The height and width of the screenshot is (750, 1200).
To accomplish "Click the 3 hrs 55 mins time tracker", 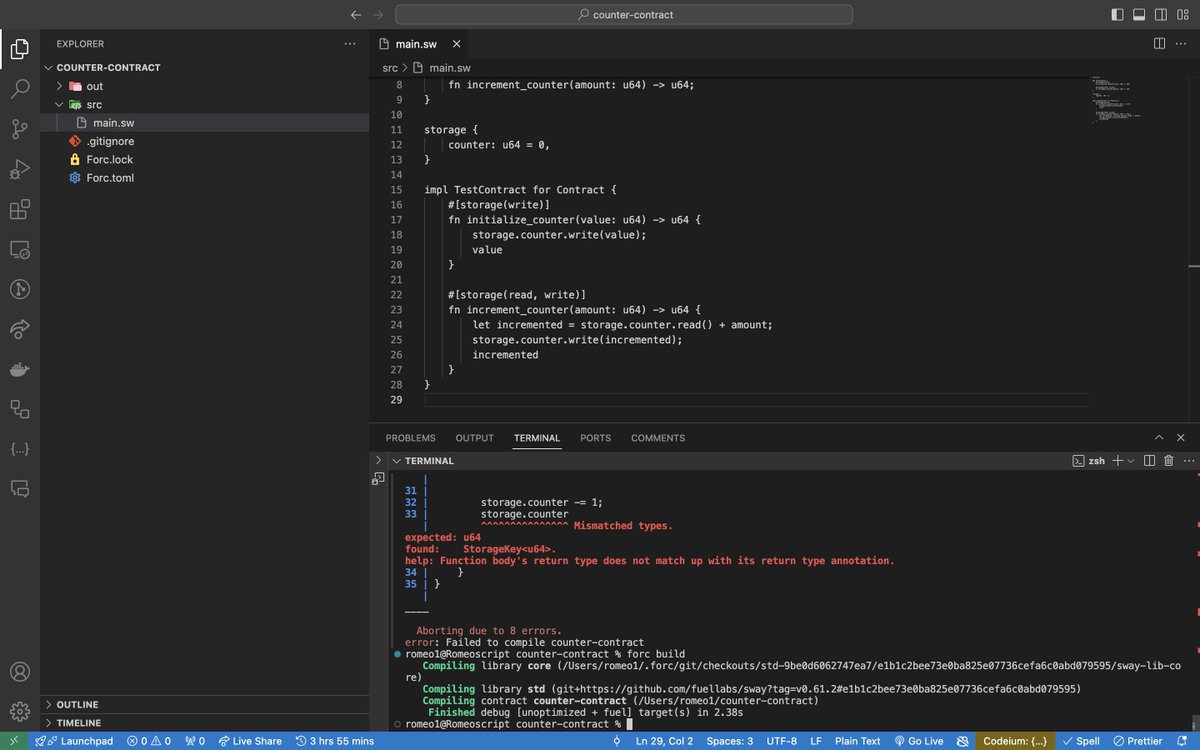I will 335,741.
